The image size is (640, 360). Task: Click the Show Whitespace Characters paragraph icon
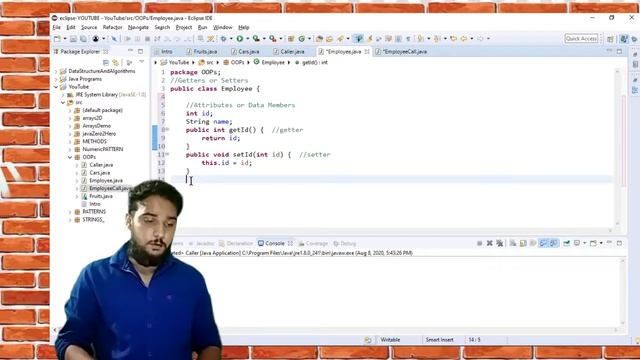(x=409, y=38)
